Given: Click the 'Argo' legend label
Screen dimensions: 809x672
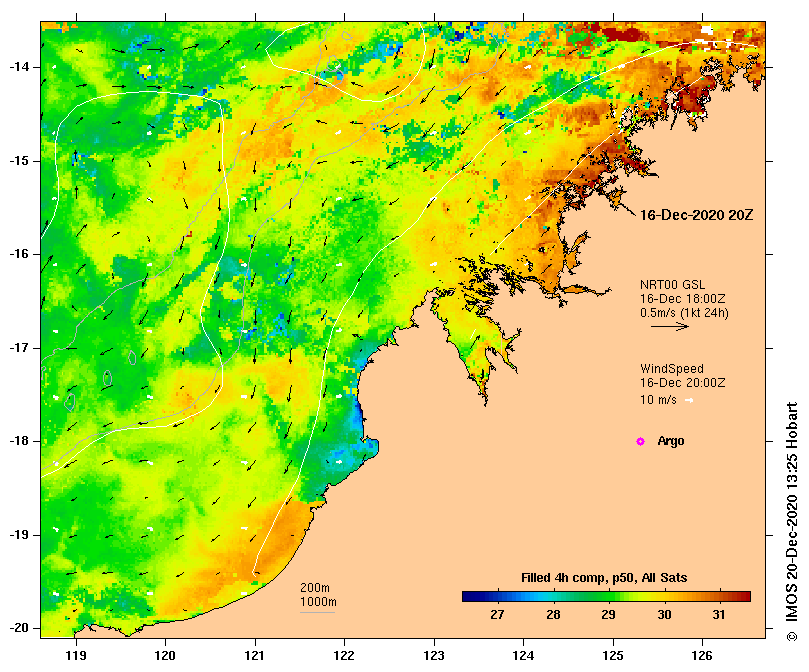Looking at the screenshot, I should 671,441.
